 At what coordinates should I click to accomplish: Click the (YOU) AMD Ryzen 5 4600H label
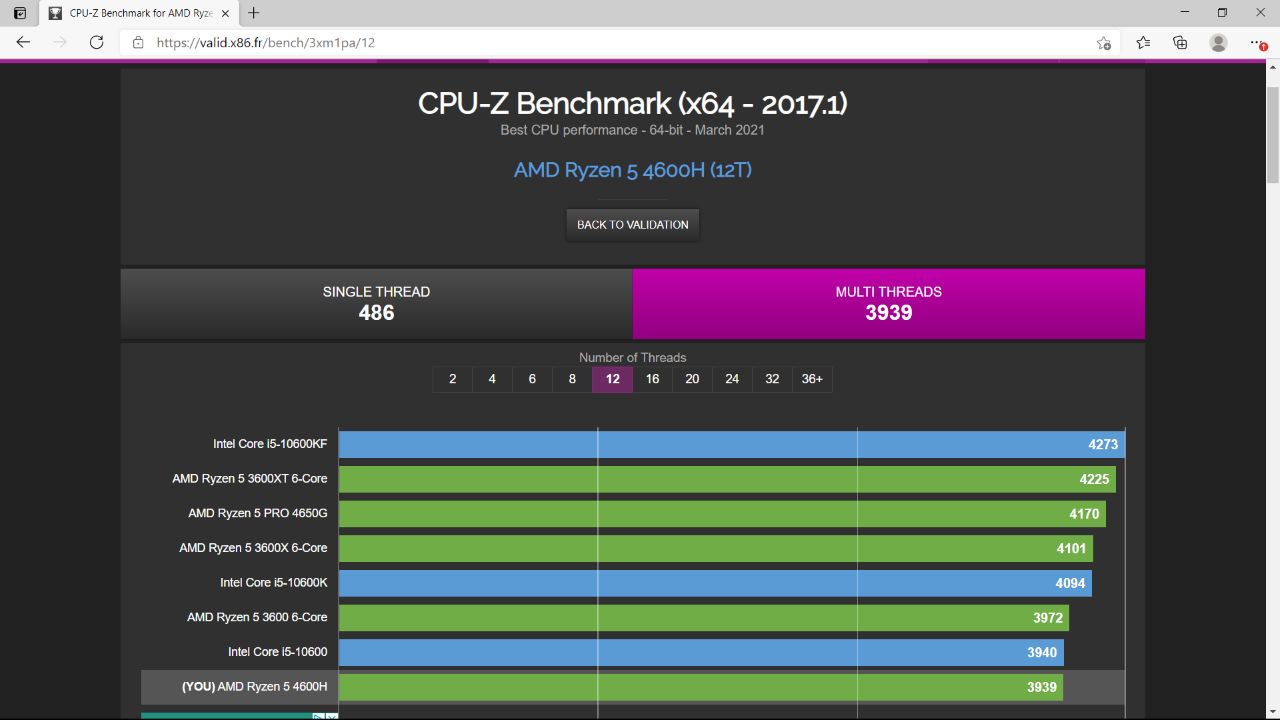[x=255, y=687]
